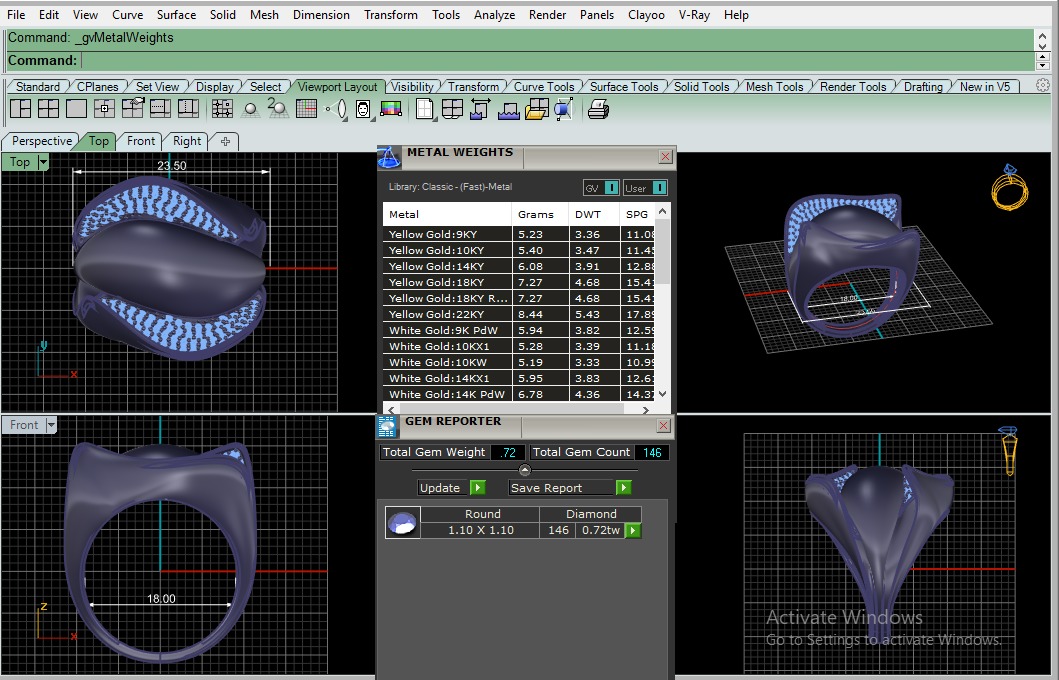Click the toolbar options gear icon

[x=1043, y=85]
